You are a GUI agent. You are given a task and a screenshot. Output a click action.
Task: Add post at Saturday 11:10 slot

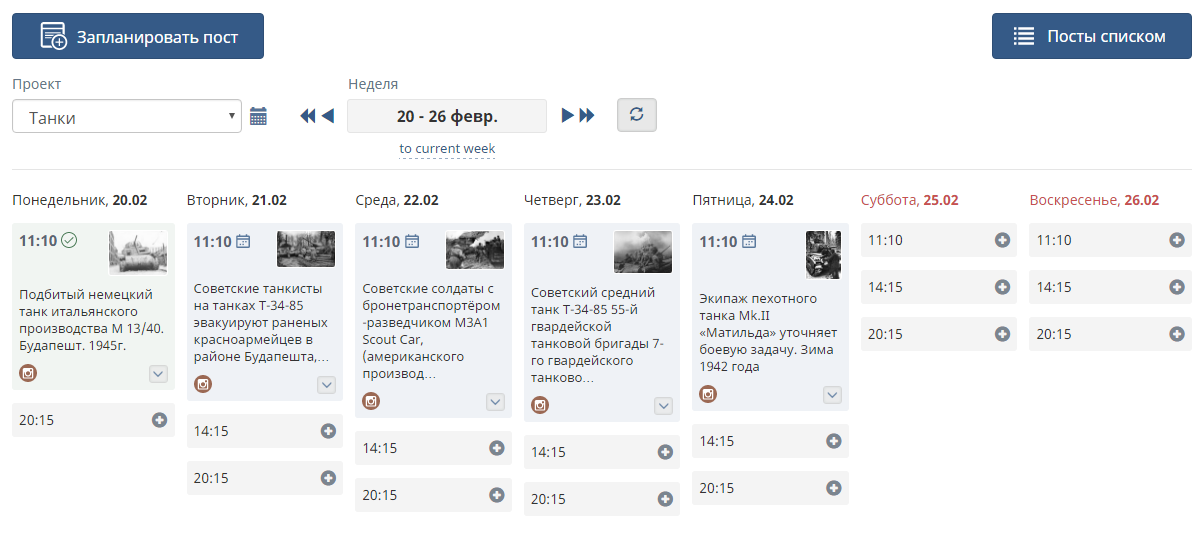click(1002, 240)
